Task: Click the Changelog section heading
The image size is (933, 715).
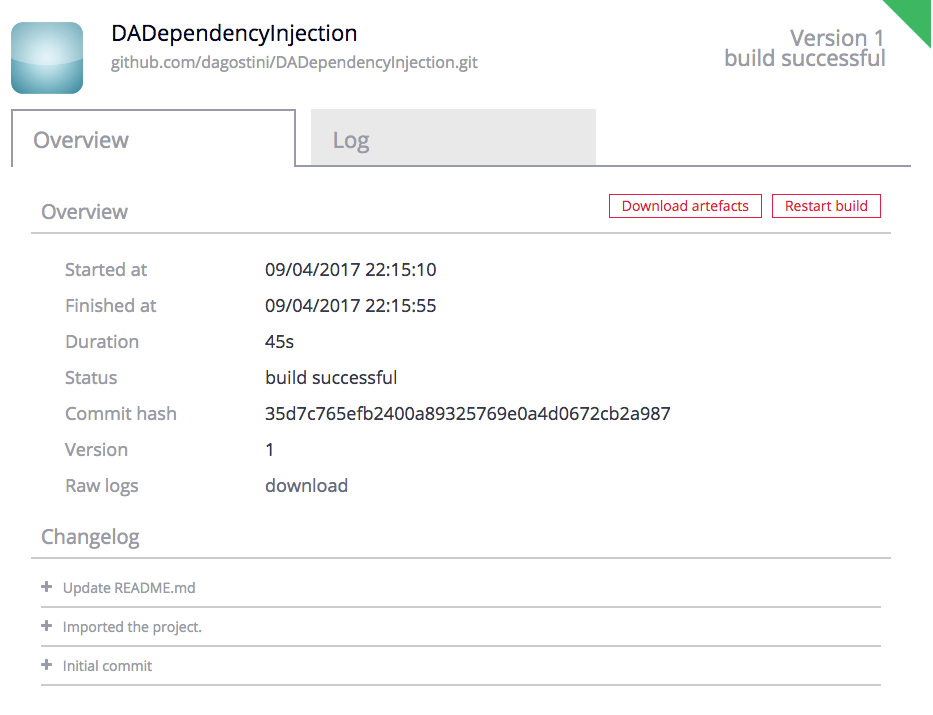Action: tap(90, 537)
